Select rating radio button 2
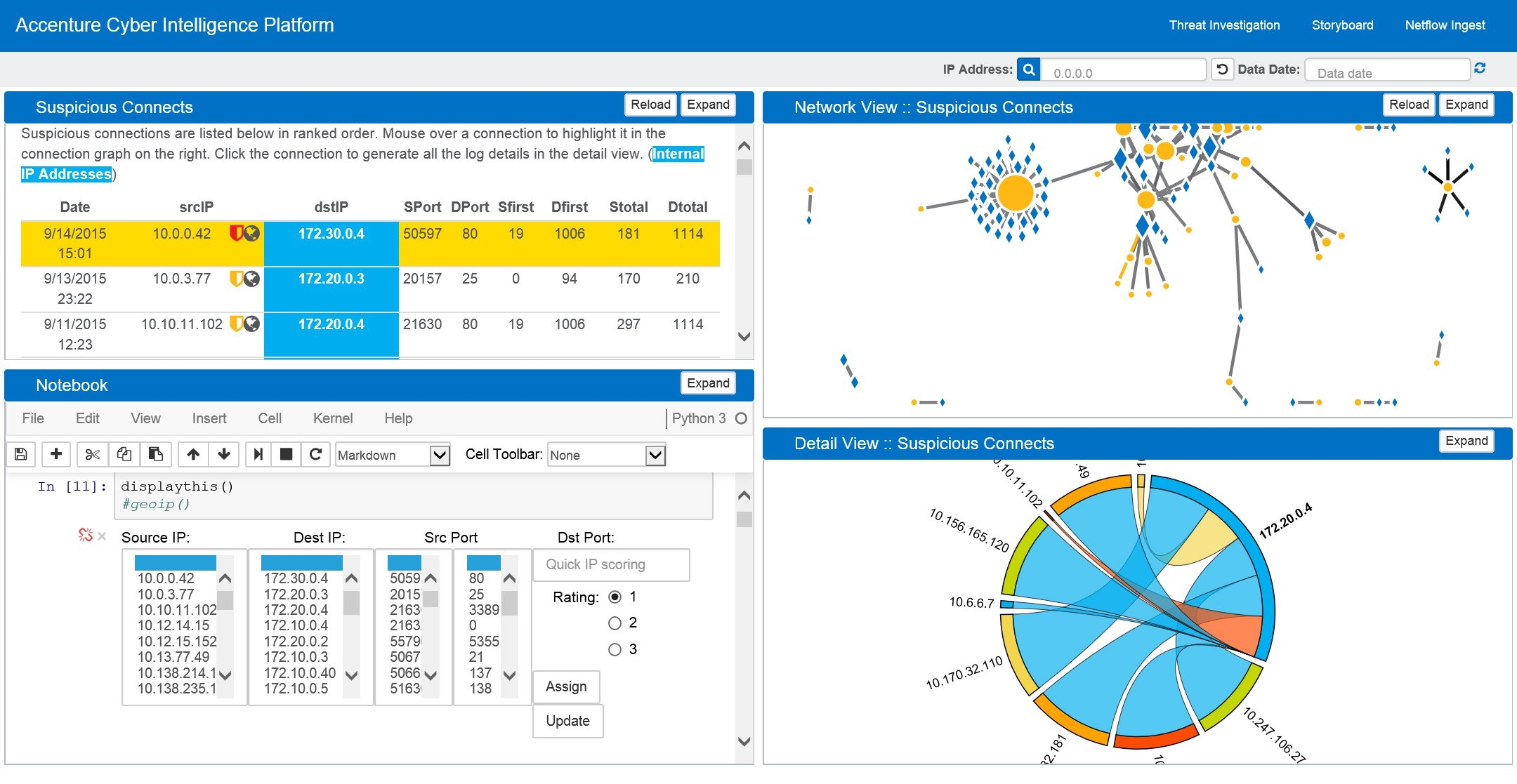The image size is (1517, 784). [615, 623]
